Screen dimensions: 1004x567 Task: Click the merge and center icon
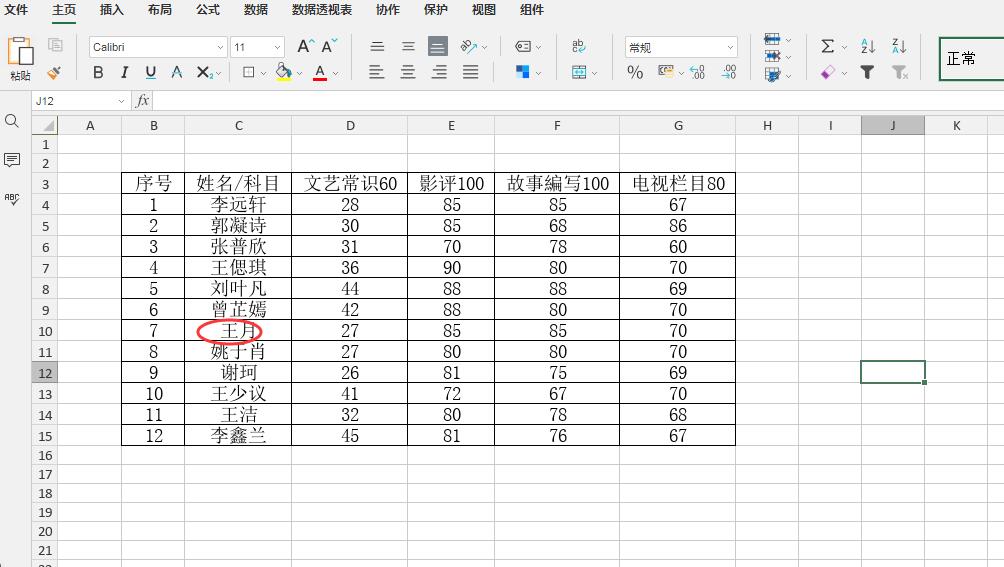click(x=579, y=72)
